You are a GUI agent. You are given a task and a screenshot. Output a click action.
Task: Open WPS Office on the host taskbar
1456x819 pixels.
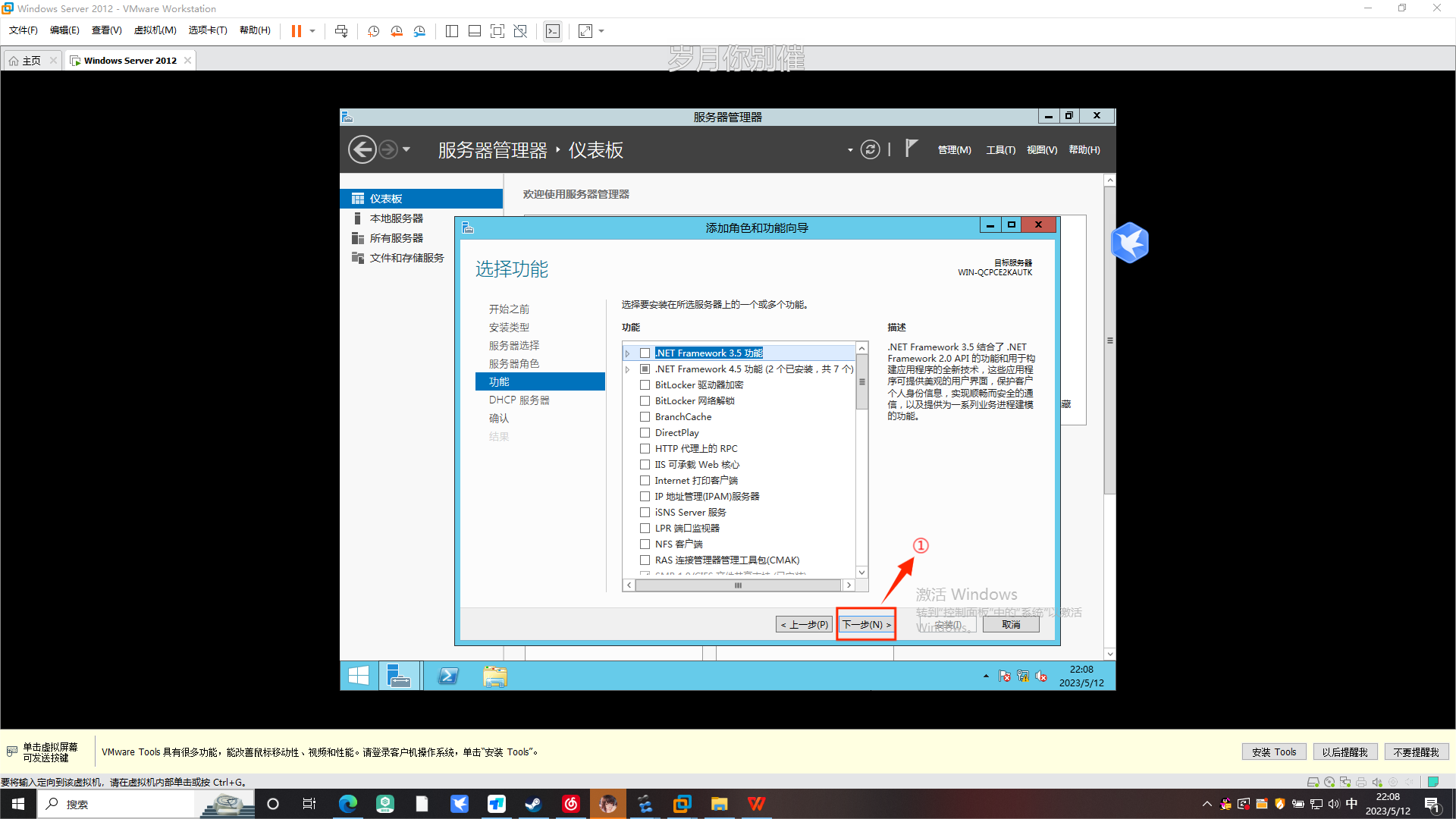click(756, 804)
